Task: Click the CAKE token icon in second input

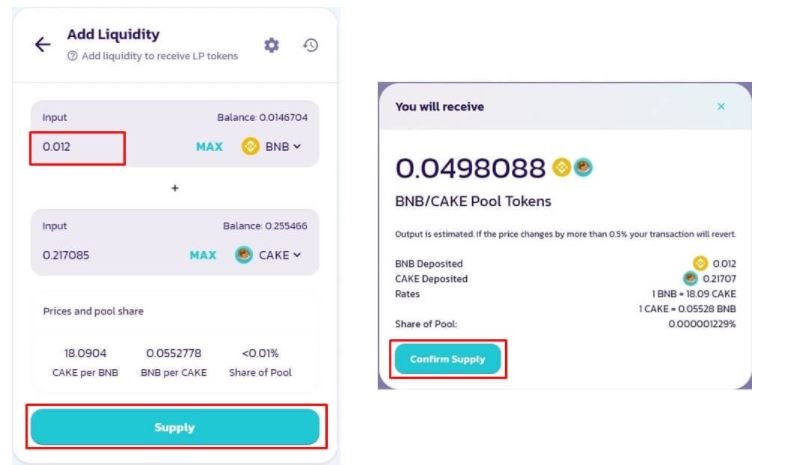Action: tap(244, 255)
